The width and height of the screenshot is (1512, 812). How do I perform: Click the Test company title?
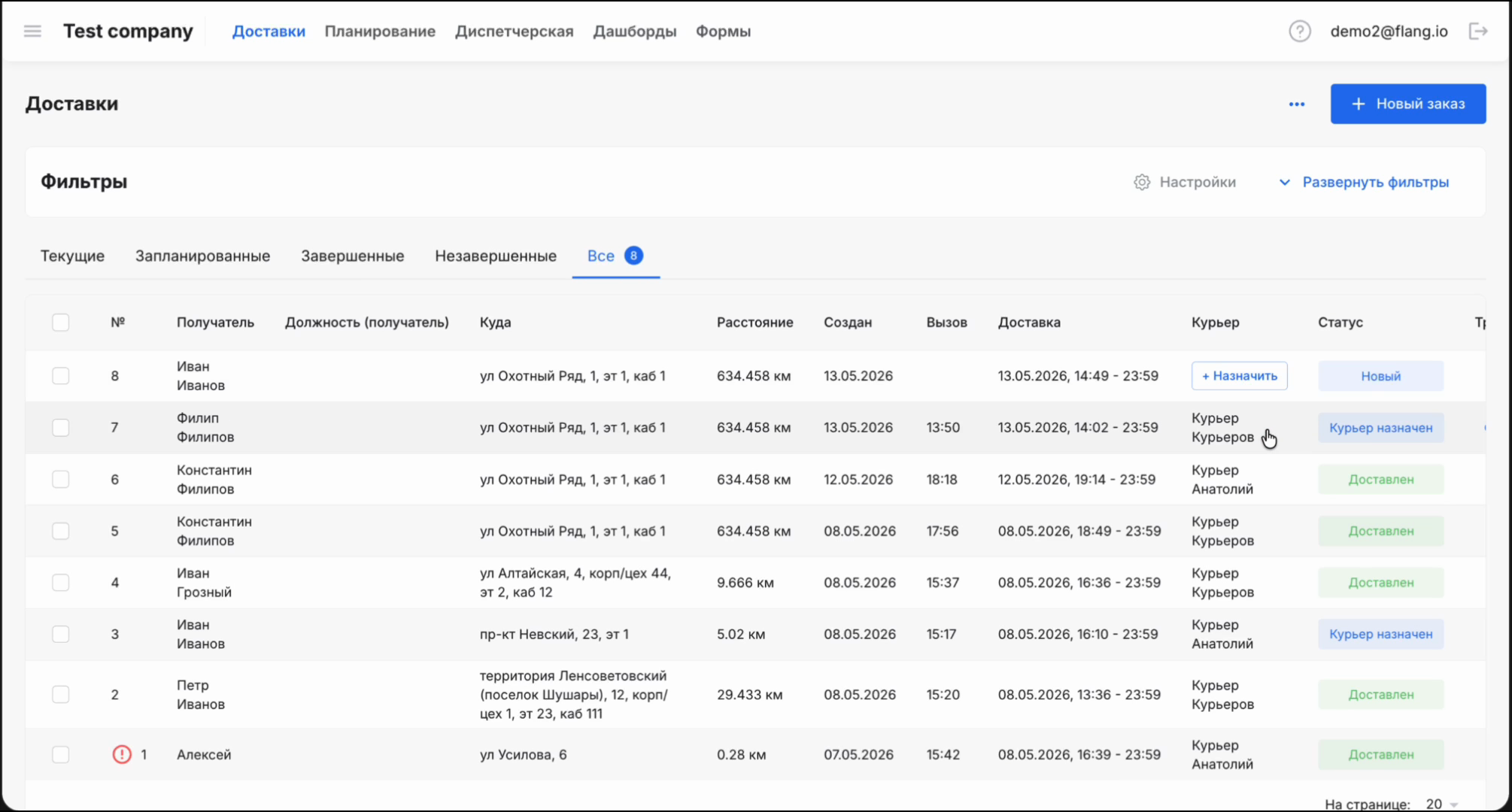click(x=128, y=31)
